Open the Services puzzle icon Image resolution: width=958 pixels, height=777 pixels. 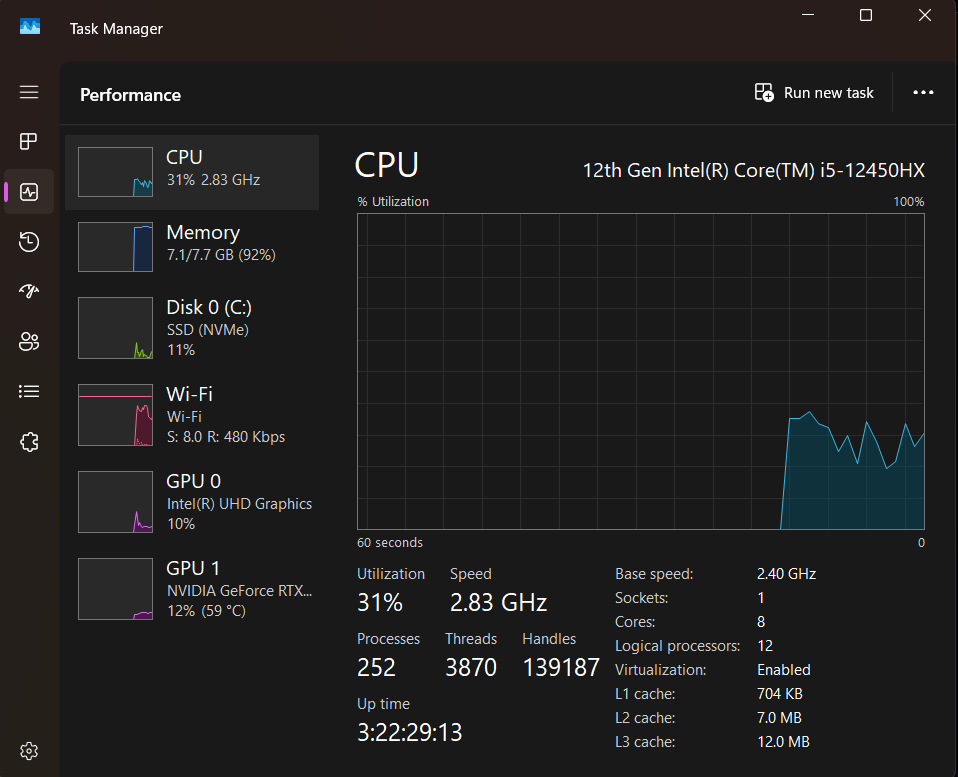click(x=29, y=441)
